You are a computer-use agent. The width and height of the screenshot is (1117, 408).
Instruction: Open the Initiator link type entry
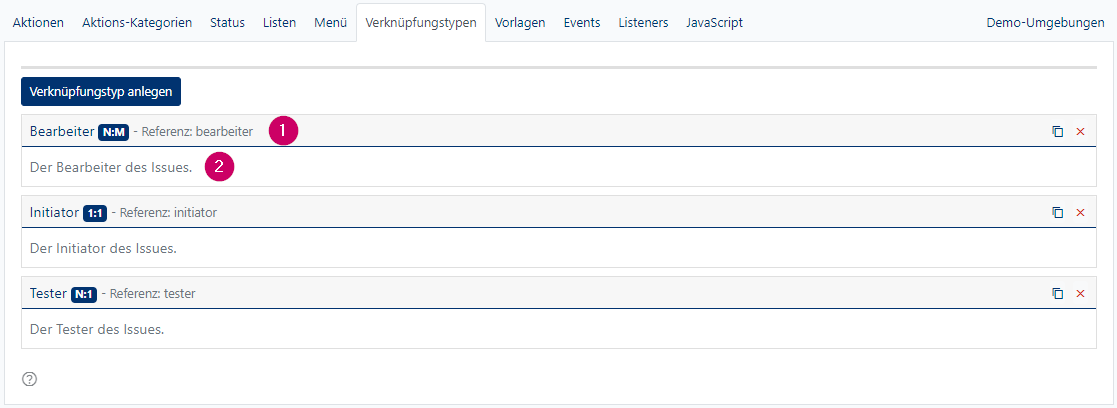(54, 212)
